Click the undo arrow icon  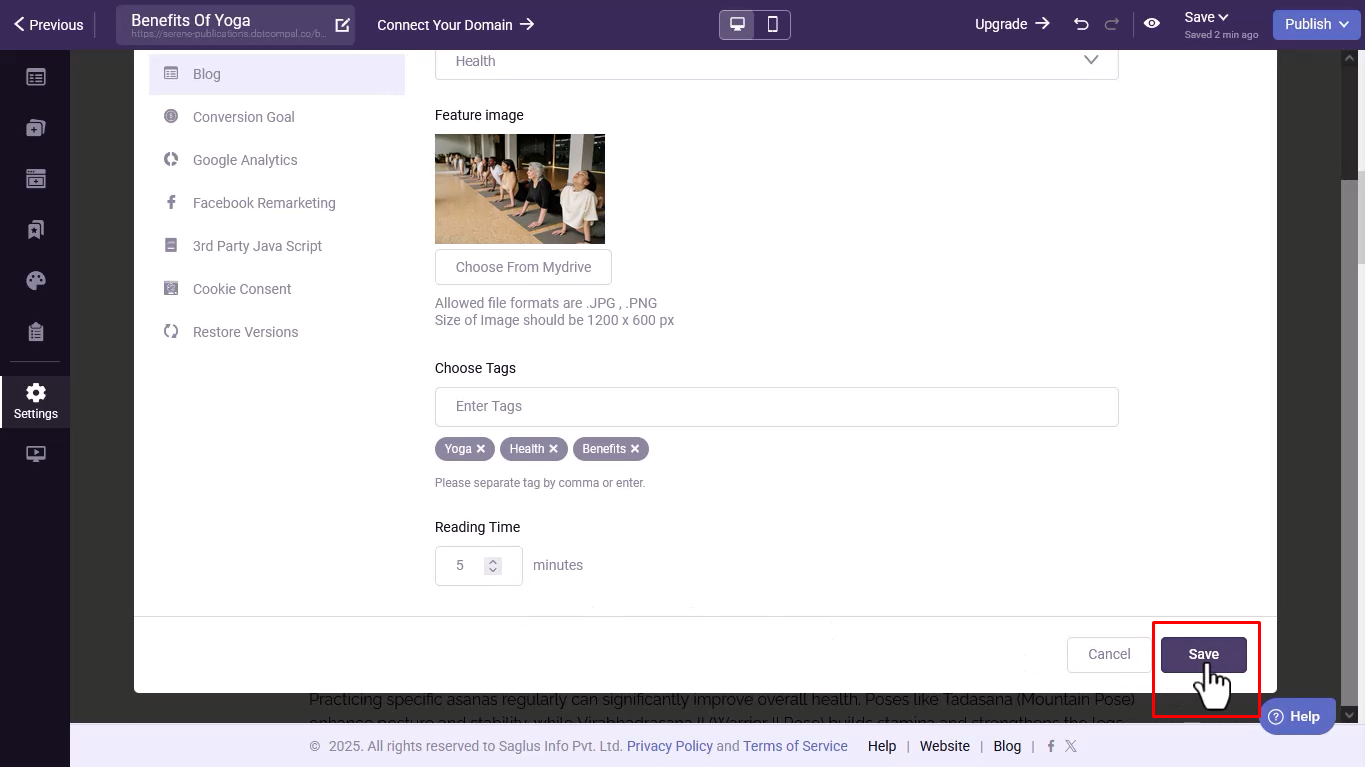click(1081, 24)
